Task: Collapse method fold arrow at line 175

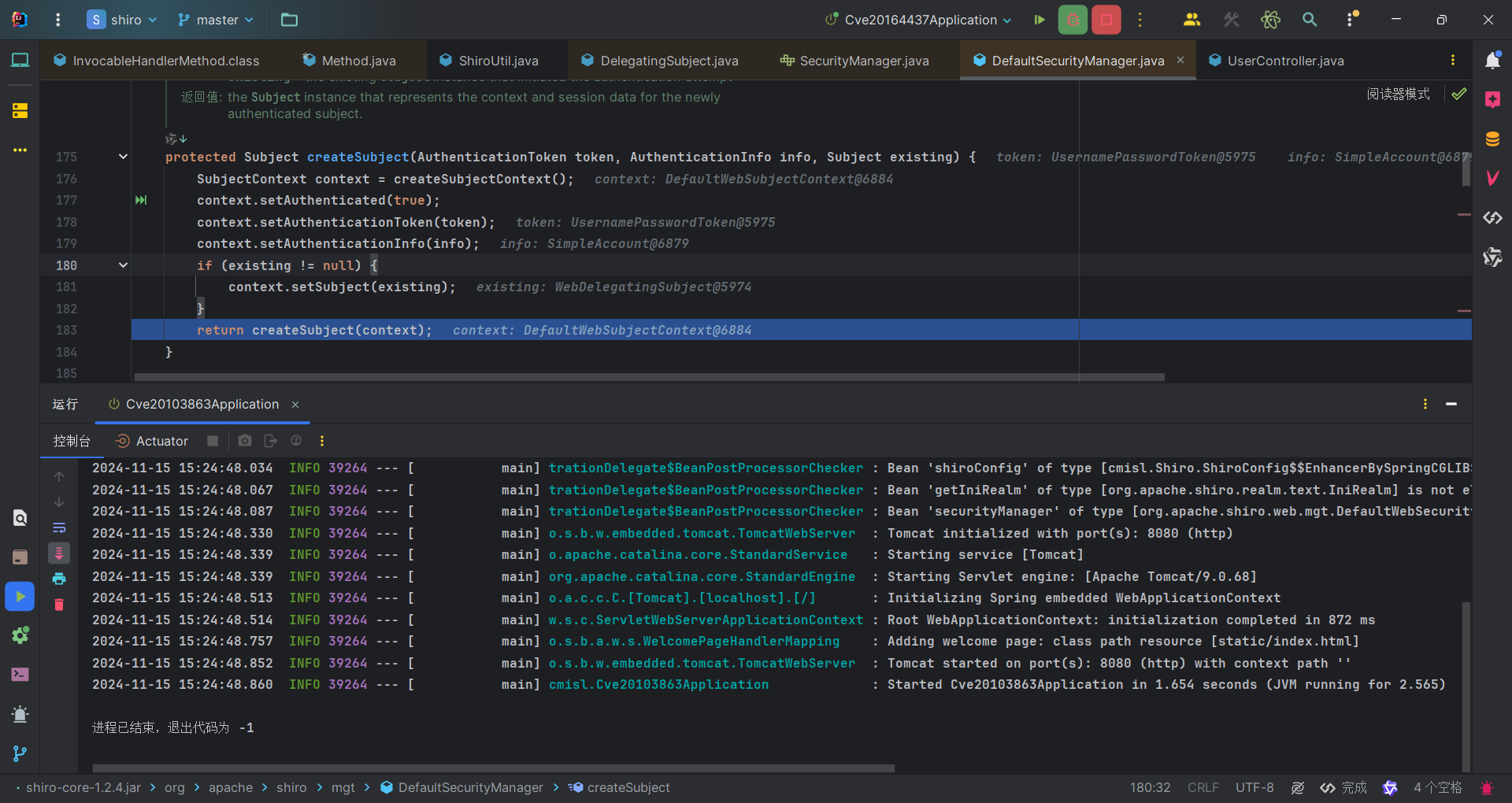Action: [x=123, y=157]
